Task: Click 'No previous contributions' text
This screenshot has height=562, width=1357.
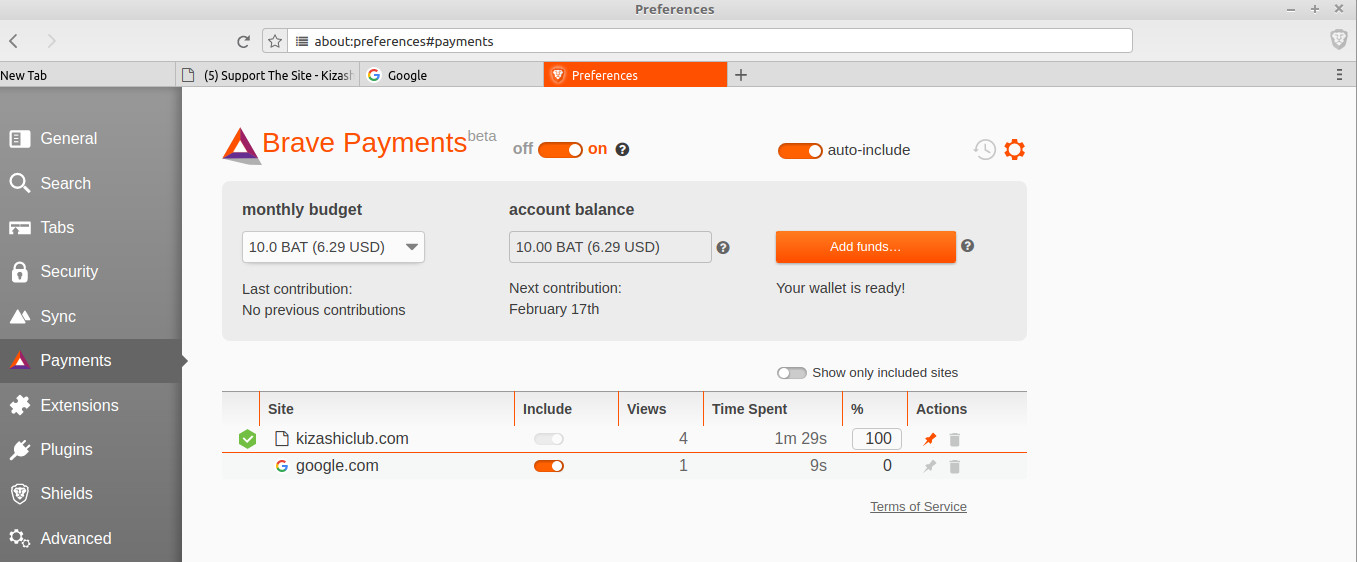Action: pyautogui.click(x=324, y=310)
